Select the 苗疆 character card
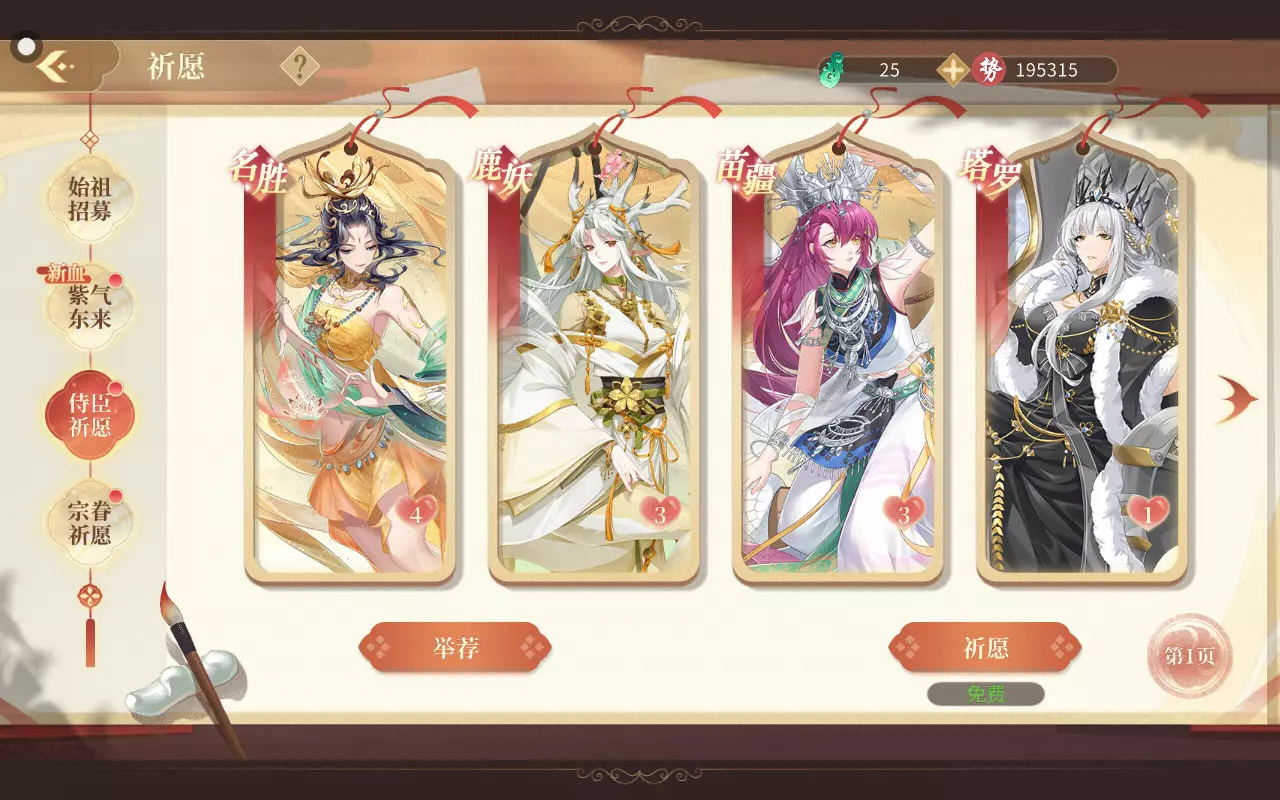 [x=838, y=360]
